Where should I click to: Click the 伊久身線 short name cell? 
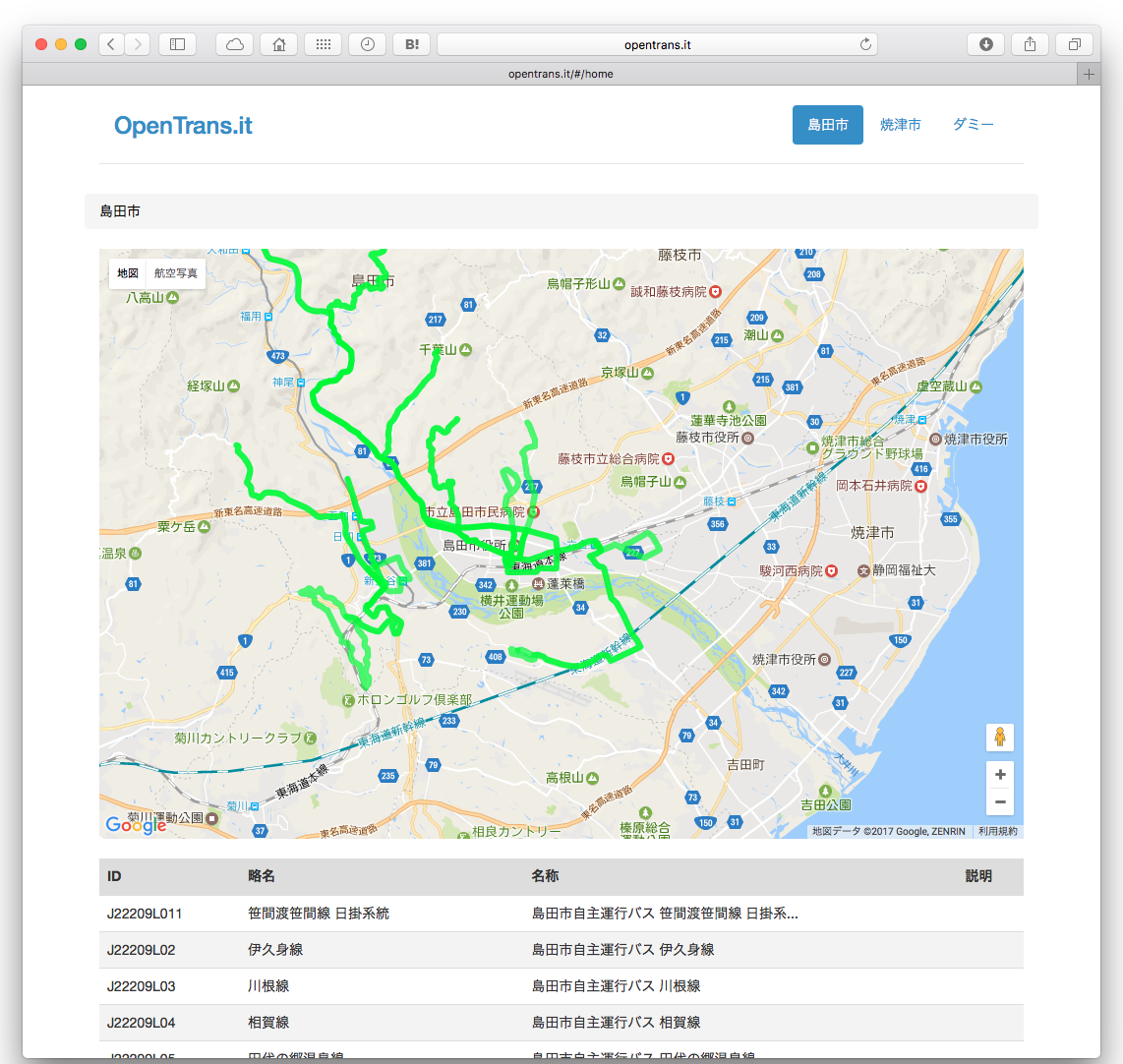click(x=275, y=950)
